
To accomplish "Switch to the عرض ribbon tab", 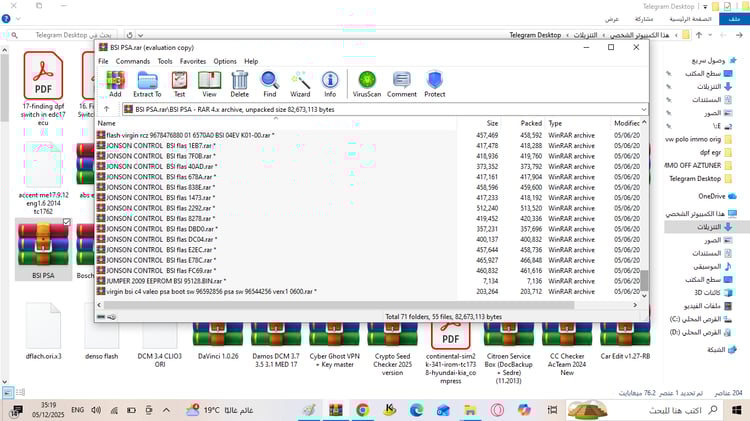I will pos(611,19).
